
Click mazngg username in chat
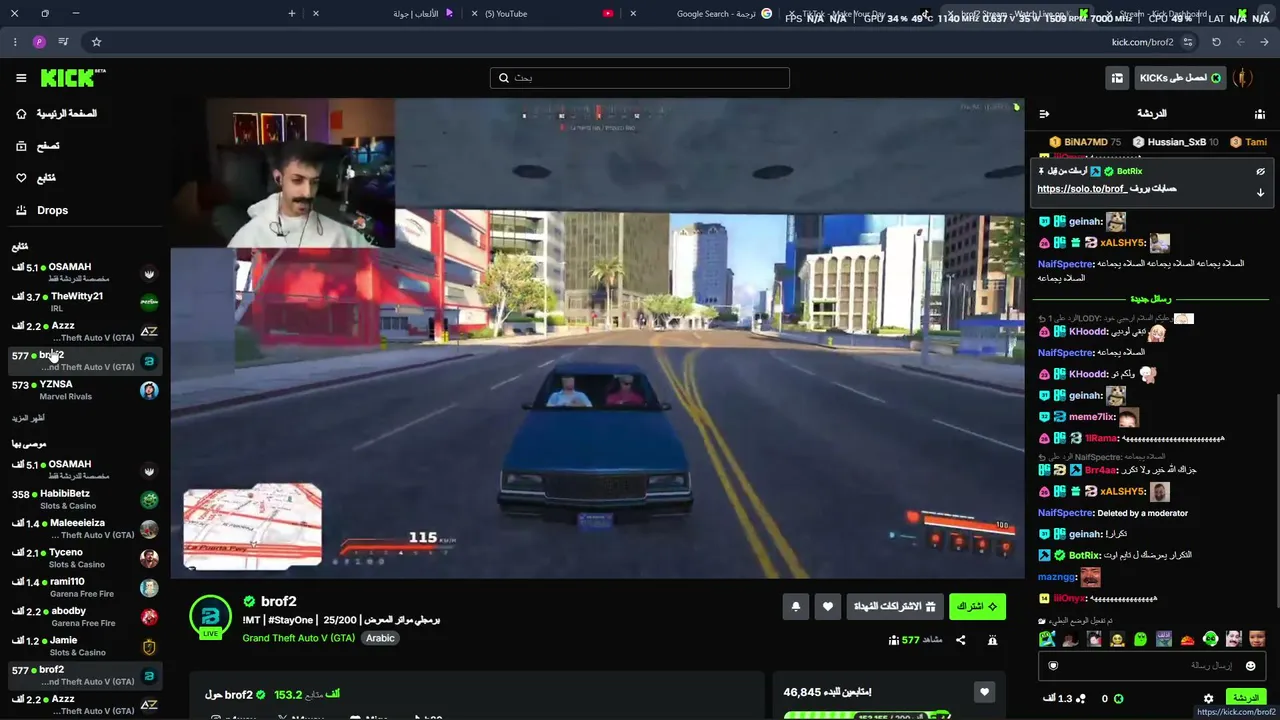1057,577
